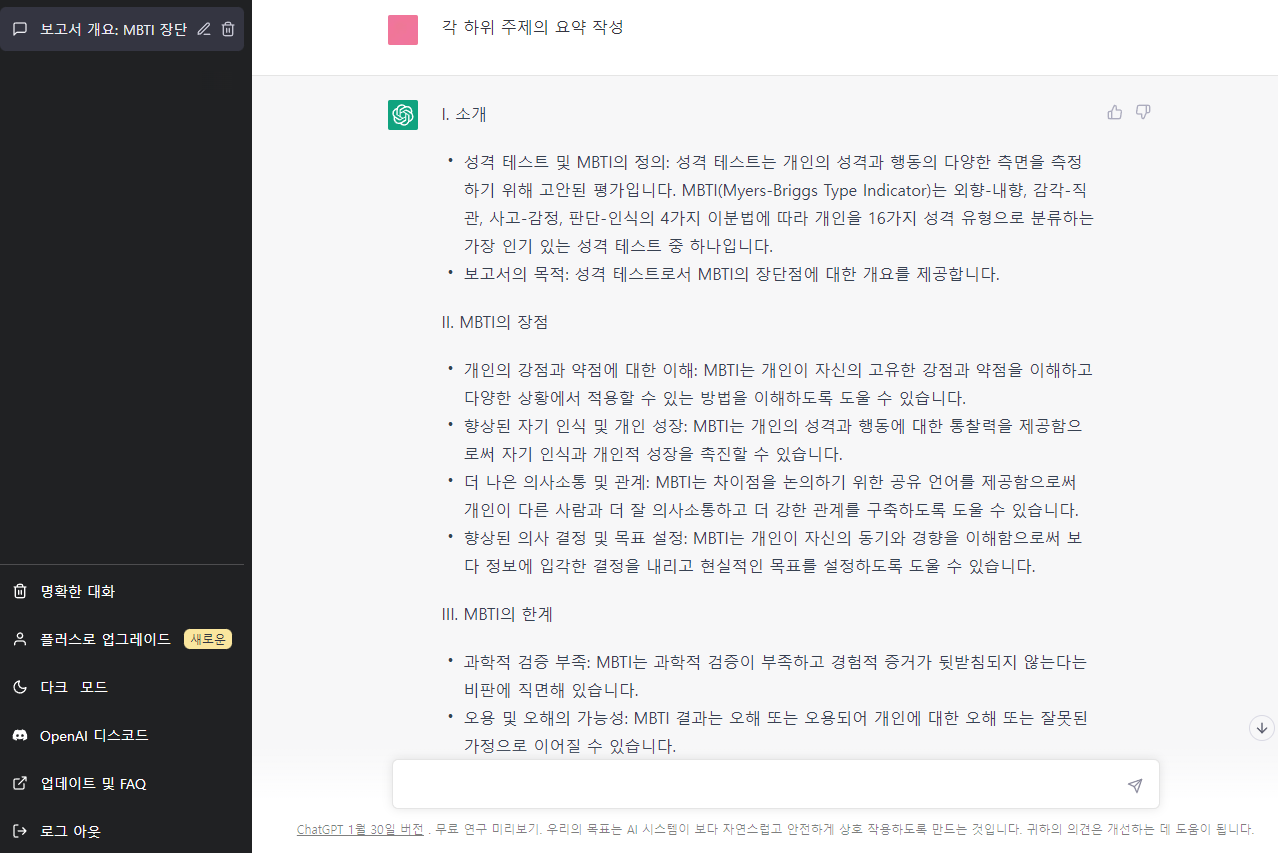Click the ChatGPT logo avatar
1278x853 pixels.
pyautogui.click(x=403, y=115)
